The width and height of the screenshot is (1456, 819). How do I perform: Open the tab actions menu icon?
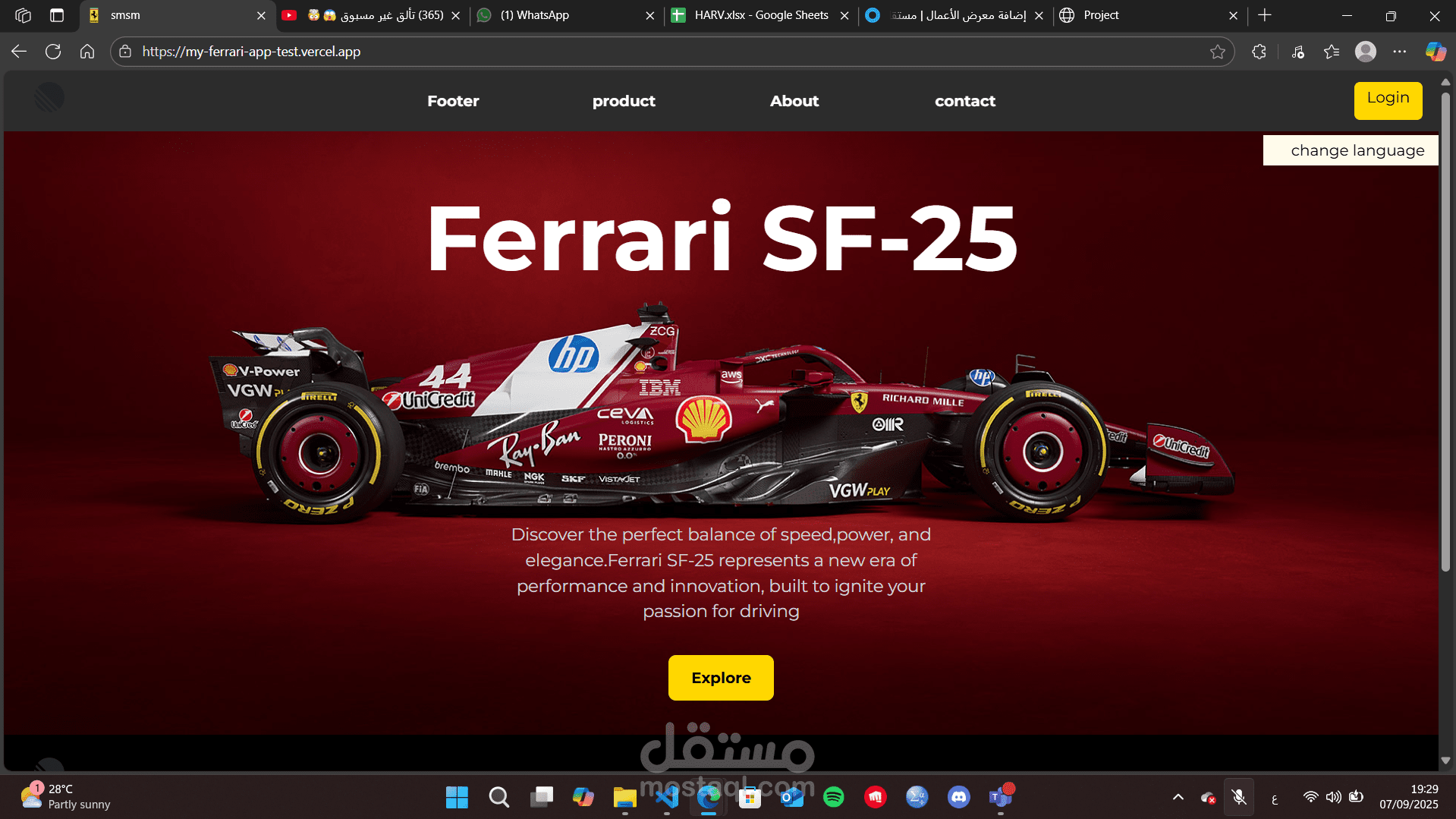point(57,15)
